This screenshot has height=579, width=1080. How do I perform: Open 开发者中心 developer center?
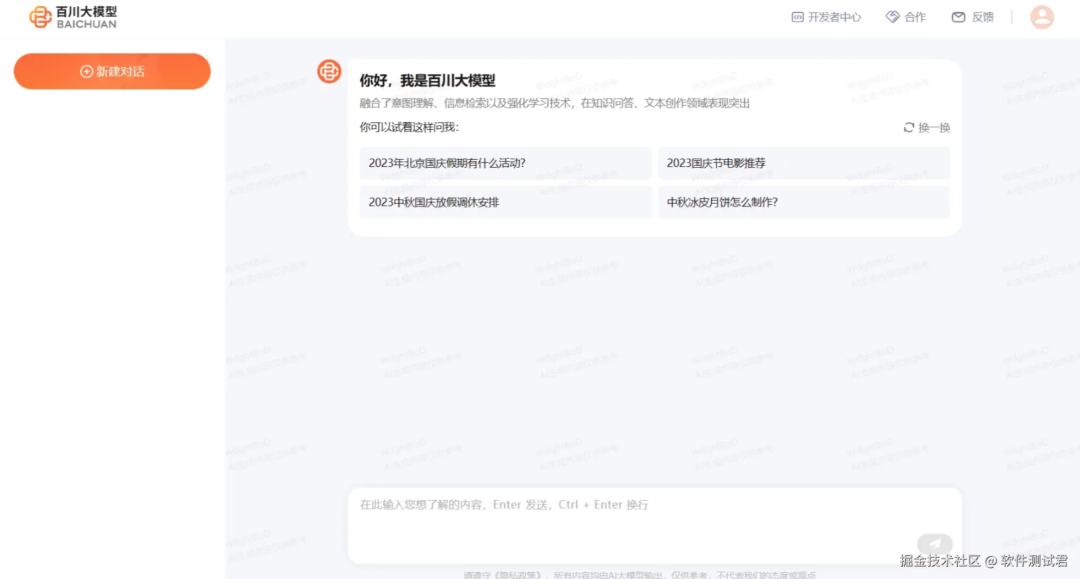click(826, 17)
